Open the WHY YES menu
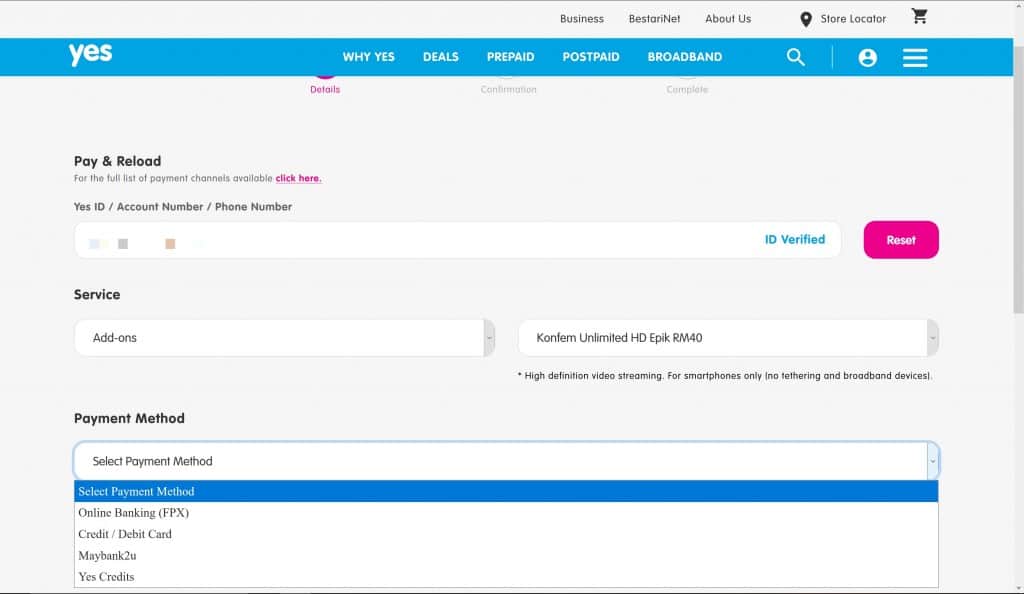1024x594 pixels. [x=368, y=57]
